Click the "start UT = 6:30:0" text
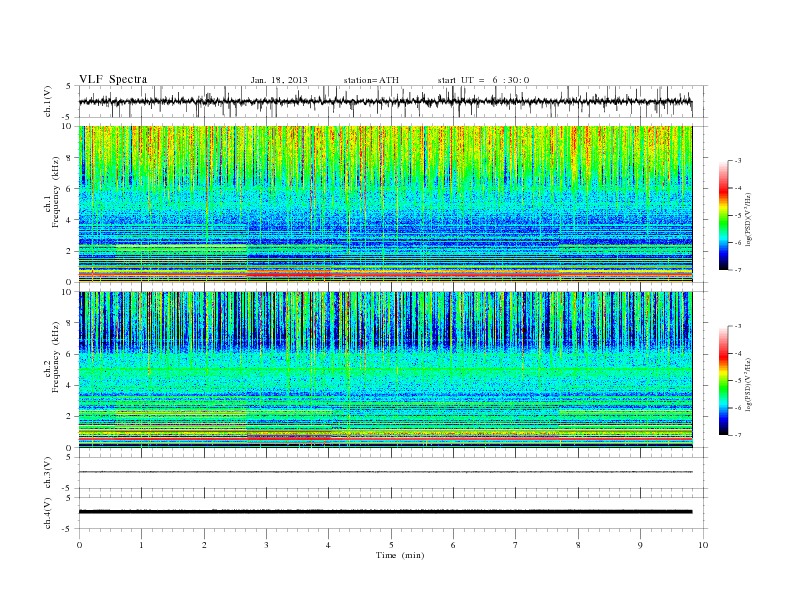Image resolution: width=792 pixels, height=612 pixels. click(483, 80)
